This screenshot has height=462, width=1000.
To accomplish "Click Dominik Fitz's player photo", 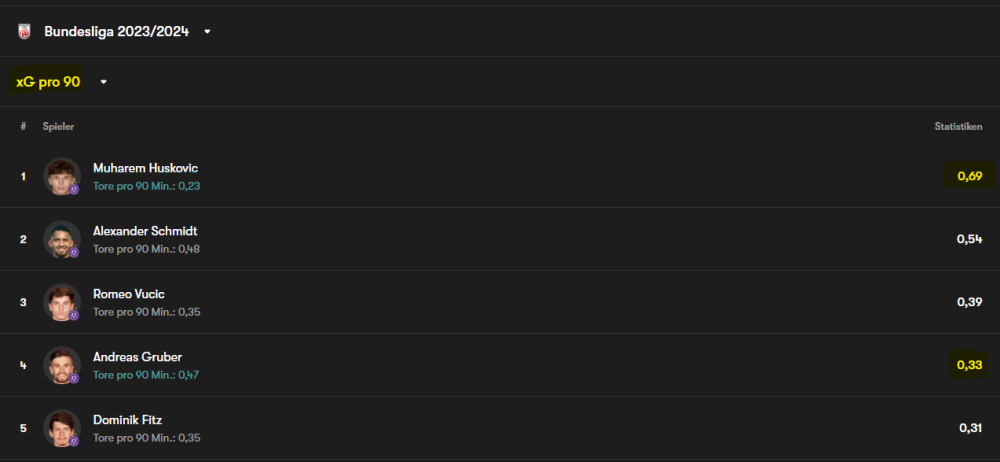I will point(61,427).
